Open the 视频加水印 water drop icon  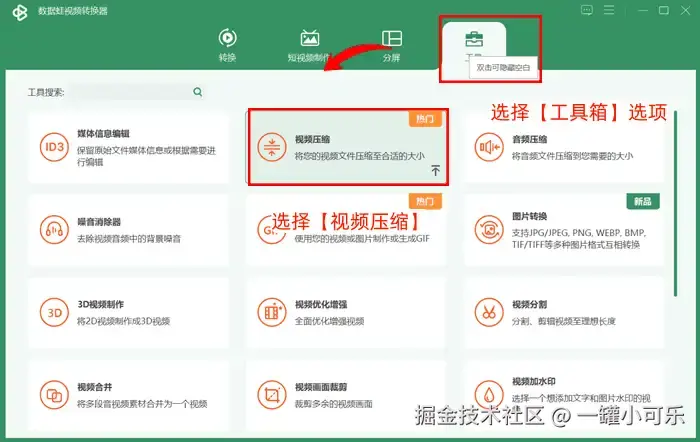coord(489,395)
